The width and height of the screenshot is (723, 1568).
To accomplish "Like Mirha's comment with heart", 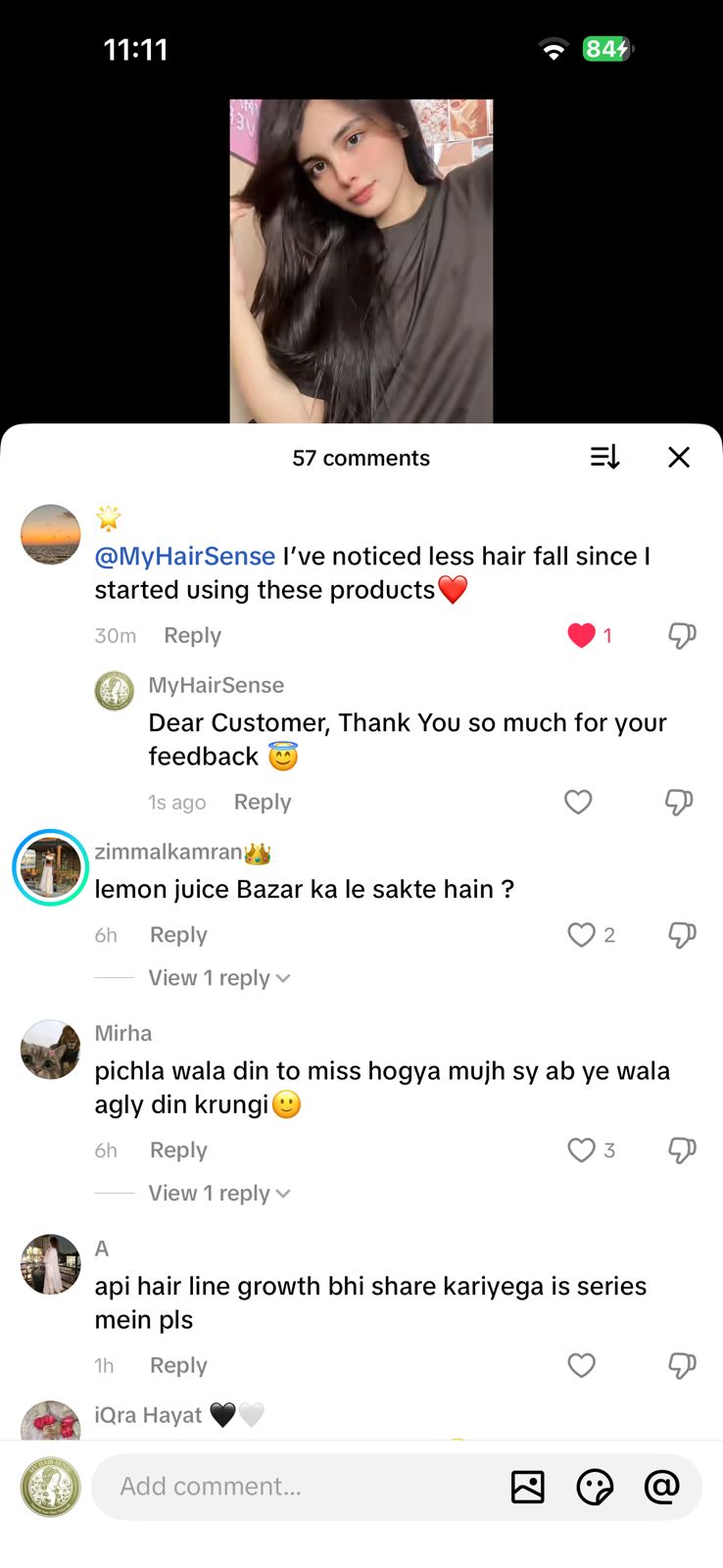I will 582,1151.
